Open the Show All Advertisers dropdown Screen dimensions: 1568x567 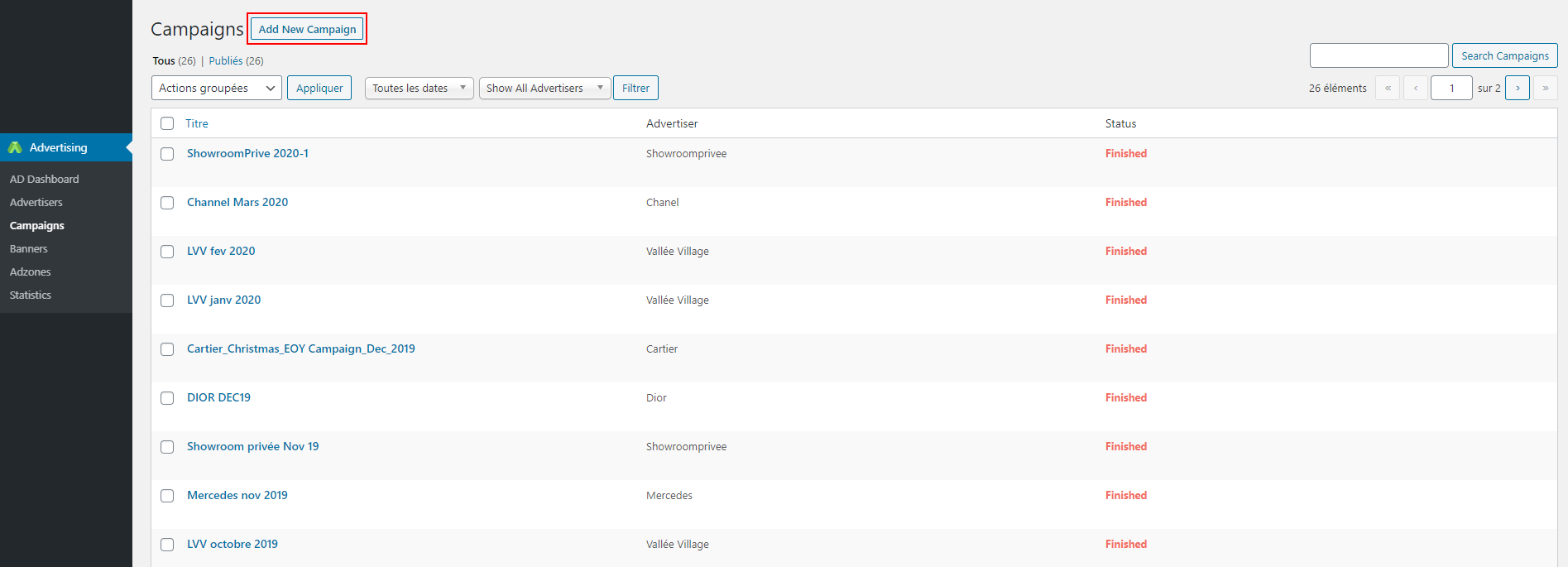click(545, 88)
